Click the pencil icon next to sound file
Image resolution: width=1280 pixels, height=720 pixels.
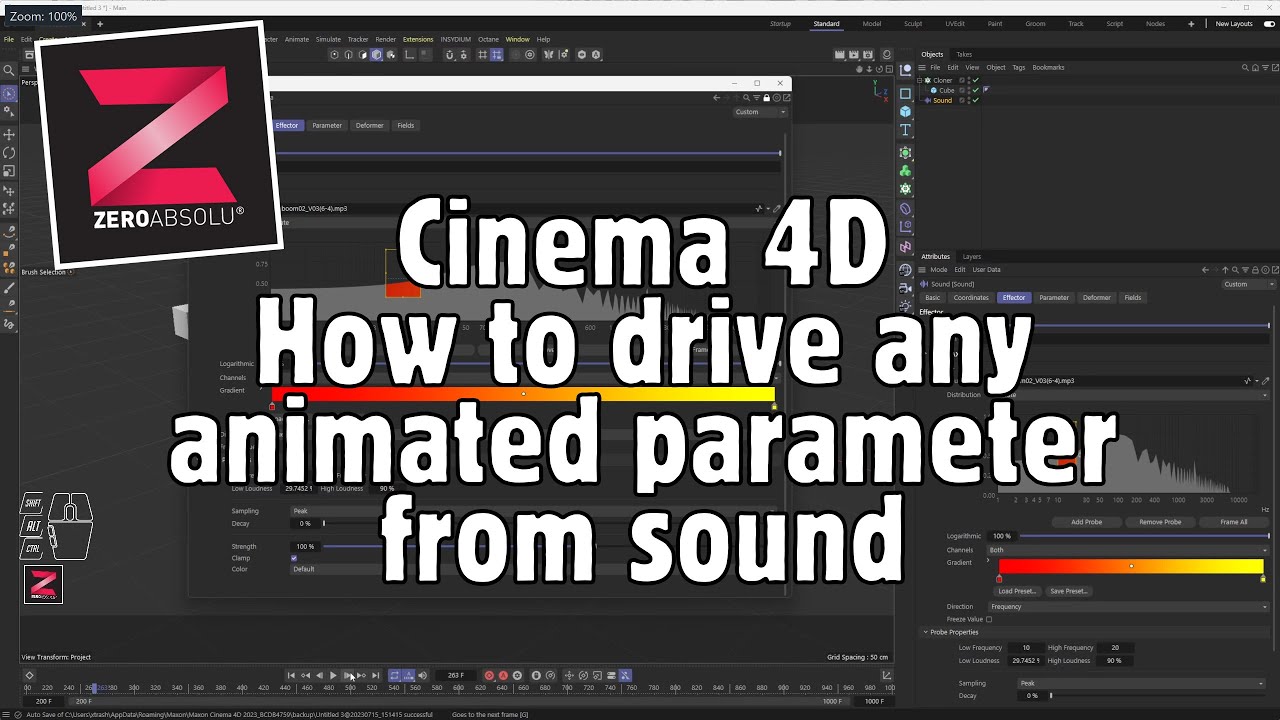[1265, 381]
